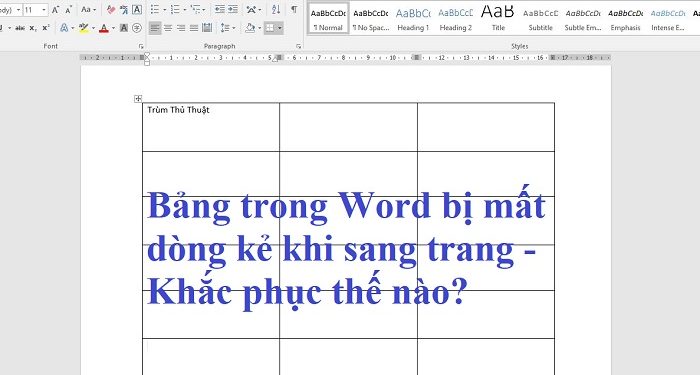This screenshot has width=700, height=375.
Task: Apply red font color
Action: 104,28
